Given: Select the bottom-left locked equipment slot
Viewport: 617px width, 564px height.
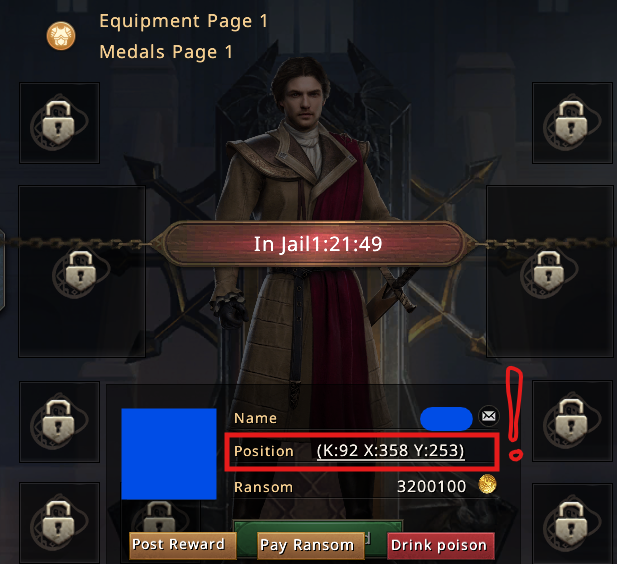Looking at the screenshot, I should [x=59, y=523].
